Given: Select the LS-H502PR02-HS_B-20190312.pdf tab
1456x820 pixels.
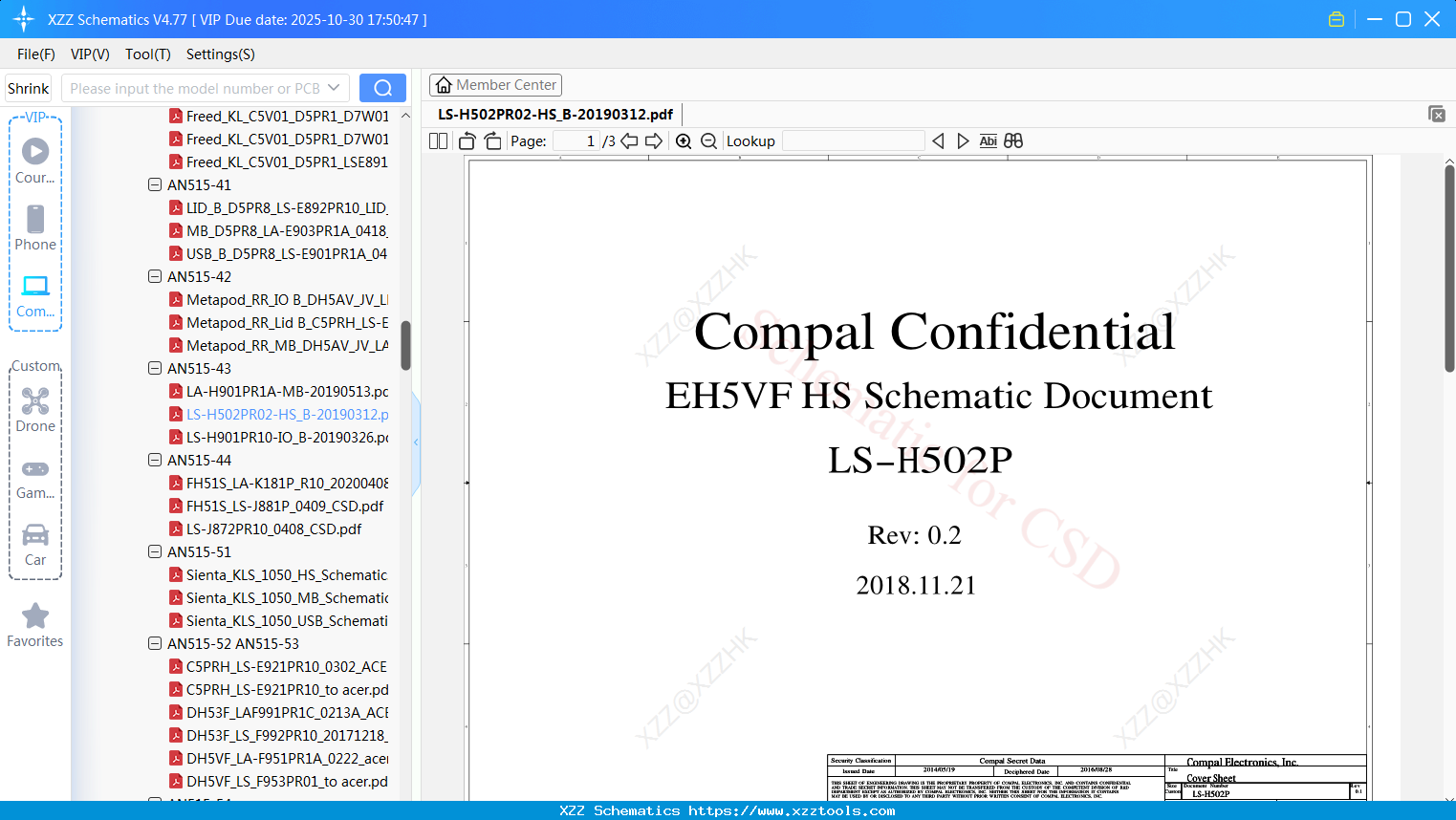Looking at the screenshot, I should point(555,115).
